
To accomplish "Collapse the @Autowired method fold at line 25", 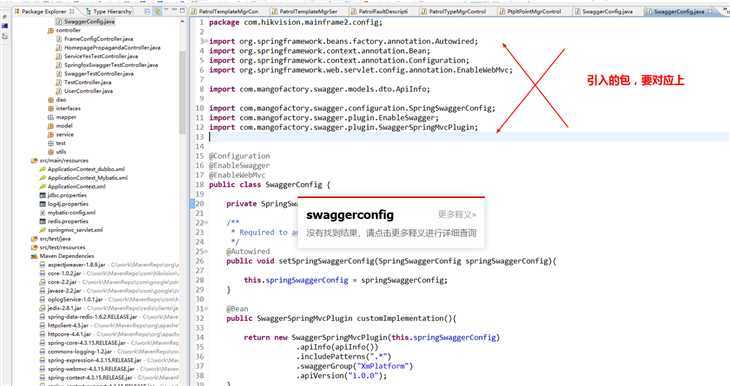I will tap(205, 251).
